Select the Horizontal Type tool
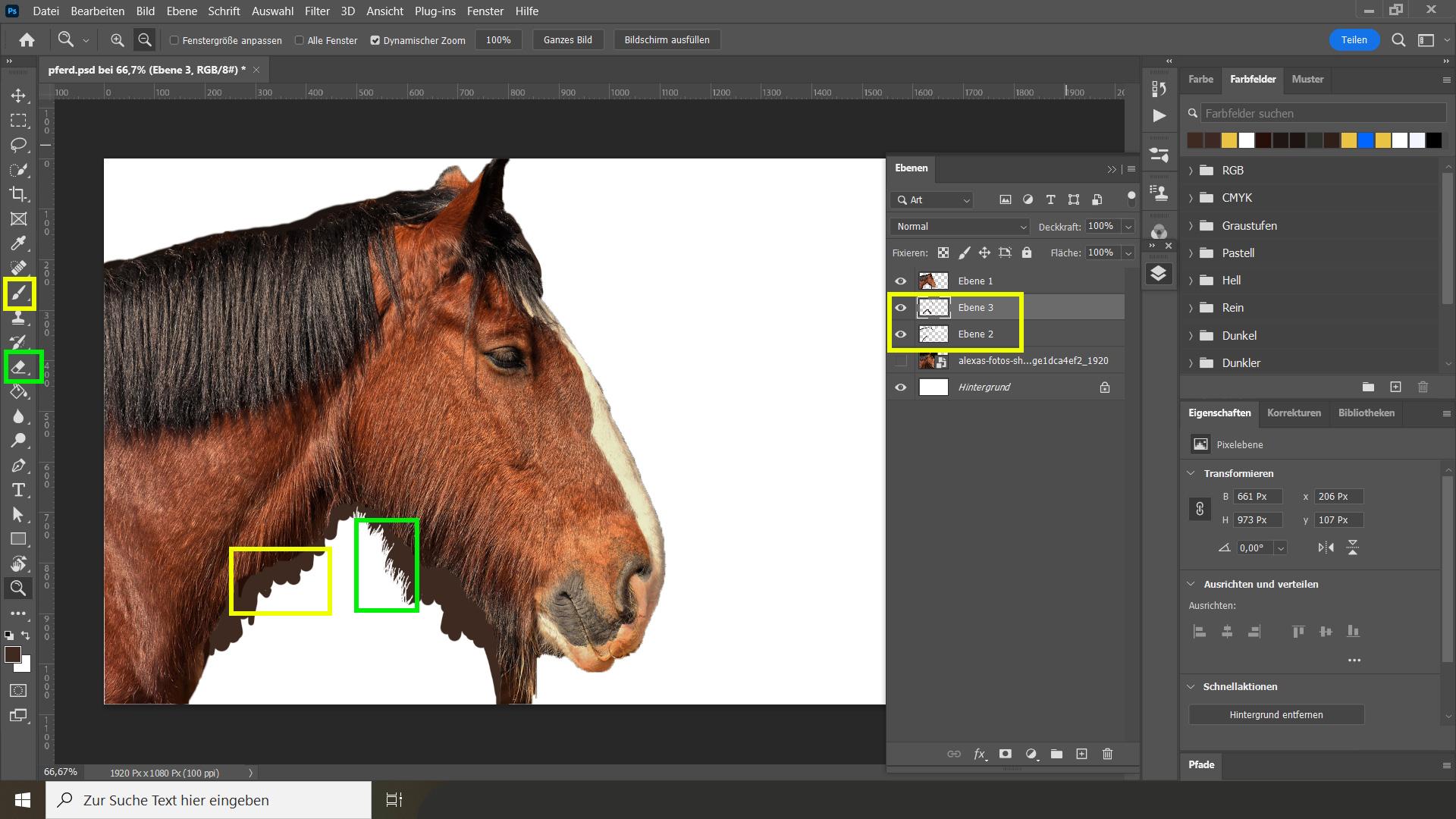Viewport: 1456px width, 819px height. (x=19, y=490)
